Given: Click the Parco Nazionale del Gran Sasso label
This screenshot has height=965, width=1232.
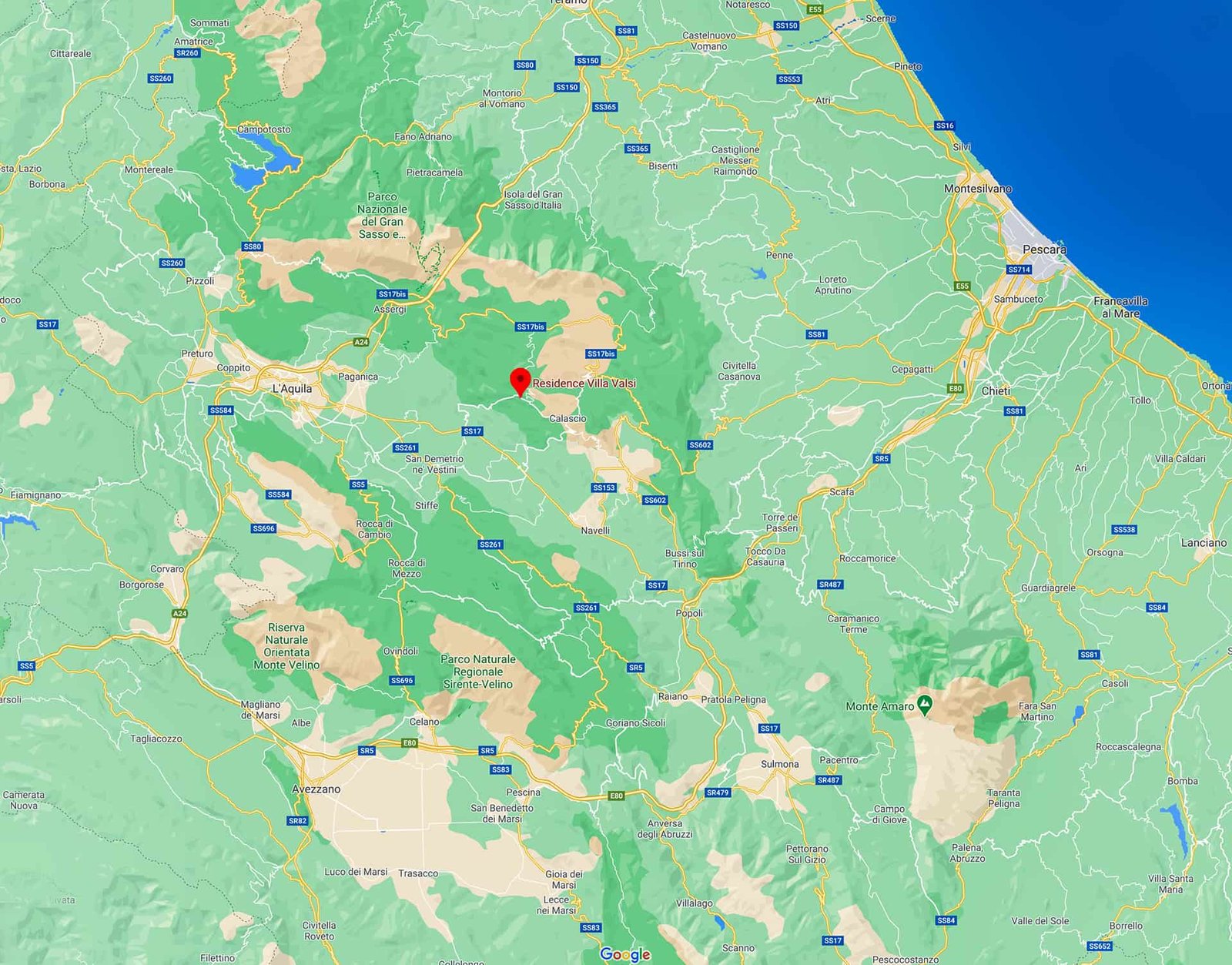Looking at the screenshot, I should [x=382, y=216].
